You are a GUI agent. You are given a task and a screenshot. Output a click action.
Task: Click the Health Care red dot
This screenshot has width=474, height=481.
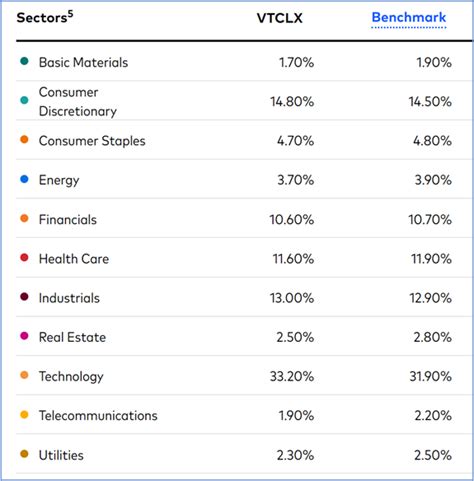tap(24, 257)
